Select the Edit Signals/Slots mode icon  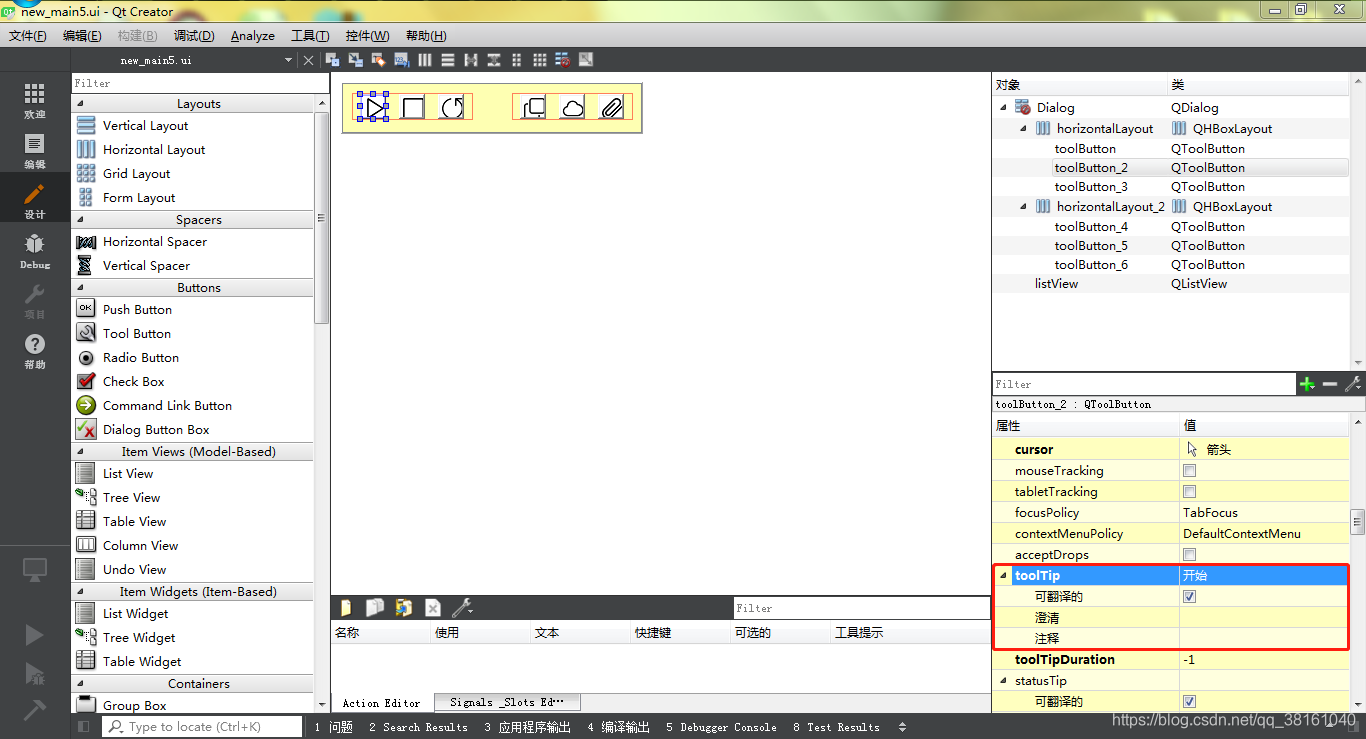click(x=355, y=60)
